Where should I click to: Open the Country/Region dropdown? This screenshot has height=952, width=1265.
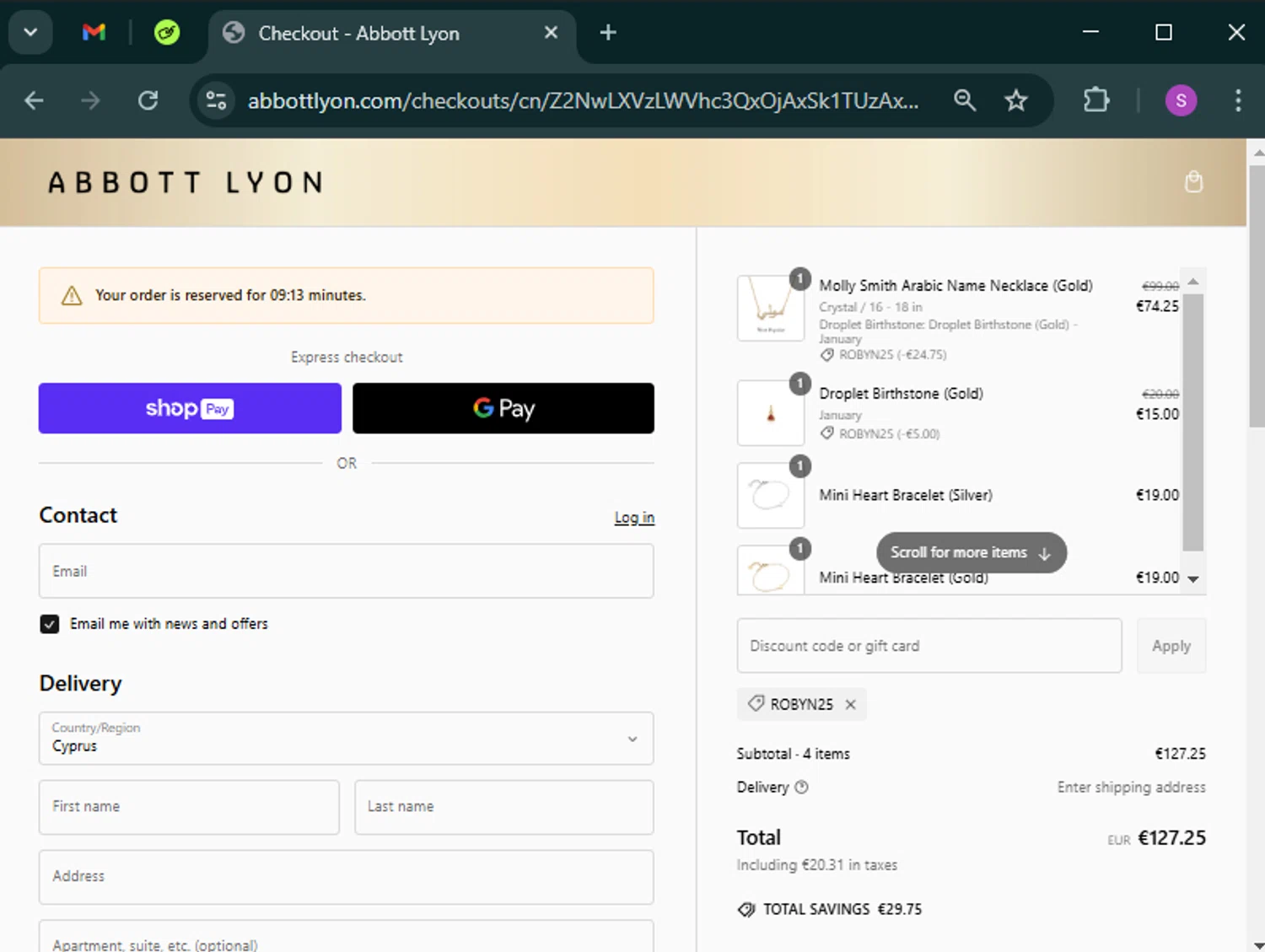click(346, 739)
